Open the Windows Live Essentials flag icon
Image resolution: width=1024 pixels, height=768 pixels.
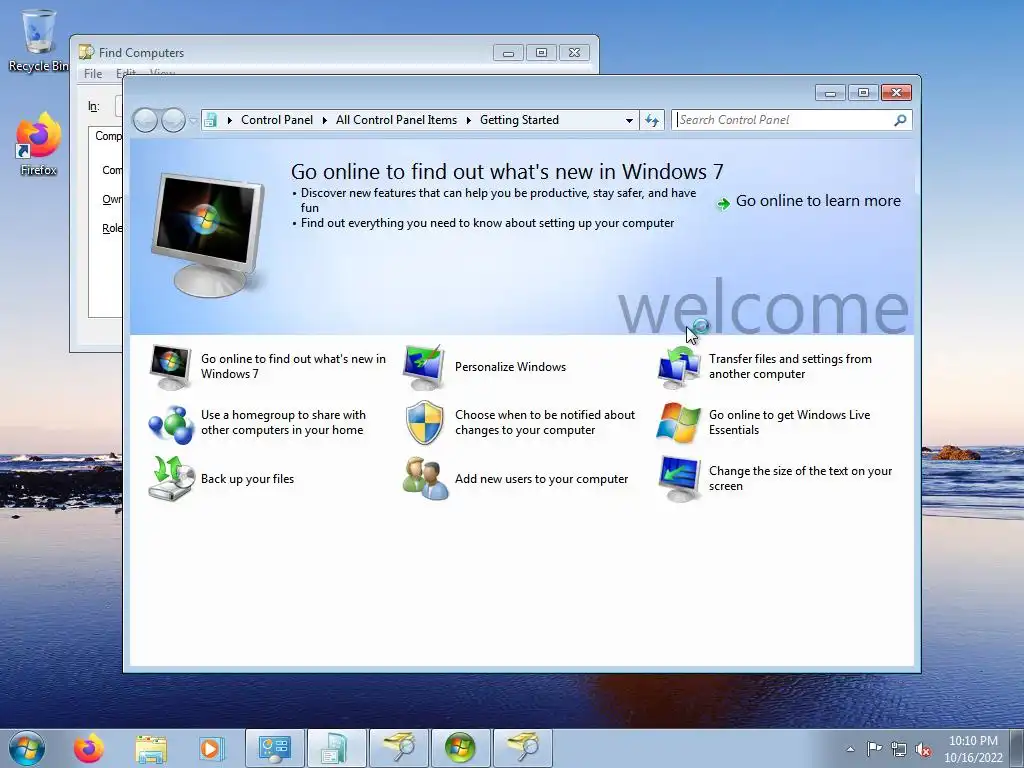coord(678,423)
